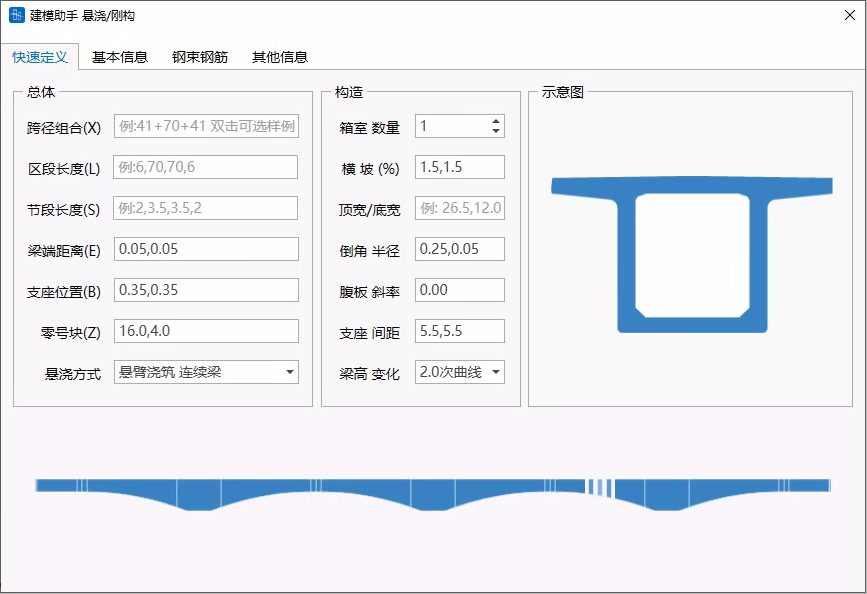Click the box girder cross-section preview in 示意图

coord(692,254)
